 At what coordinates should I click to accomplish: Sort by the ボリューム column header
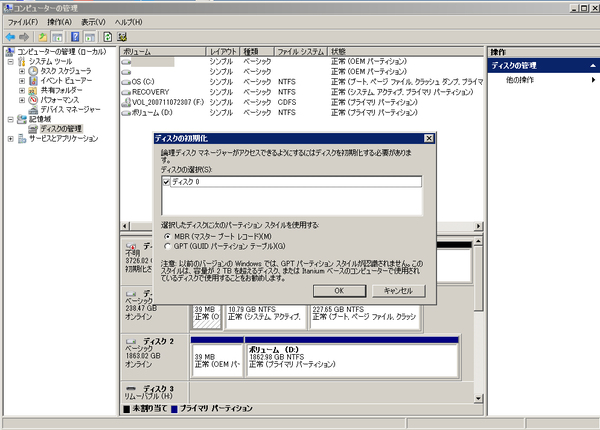coord(163,52)
